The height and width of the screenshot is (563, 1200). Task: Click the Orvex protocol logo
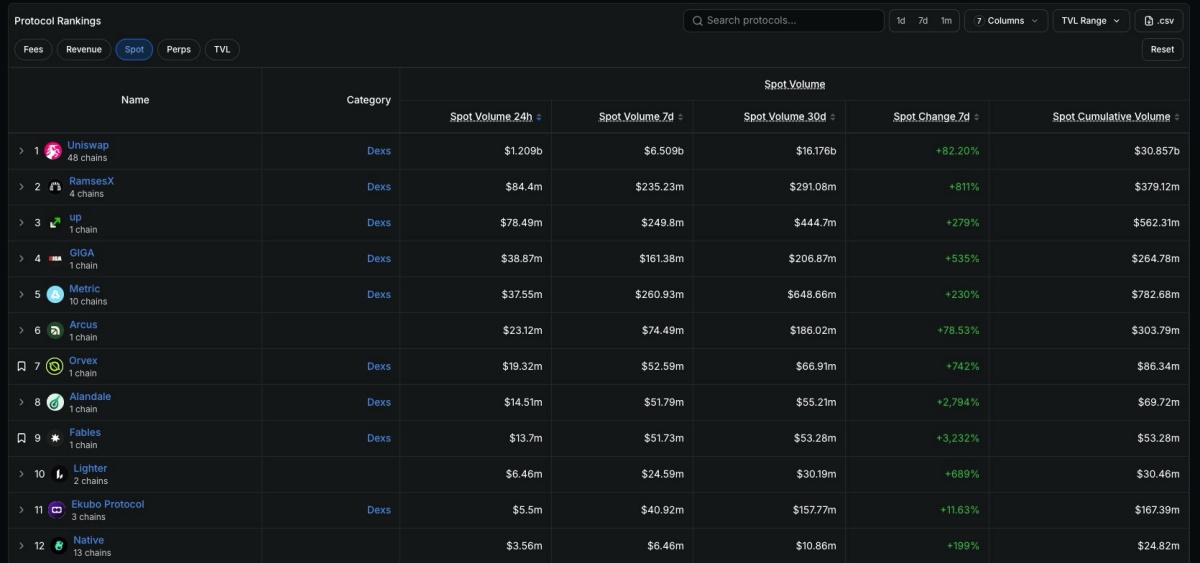(55, 366)
